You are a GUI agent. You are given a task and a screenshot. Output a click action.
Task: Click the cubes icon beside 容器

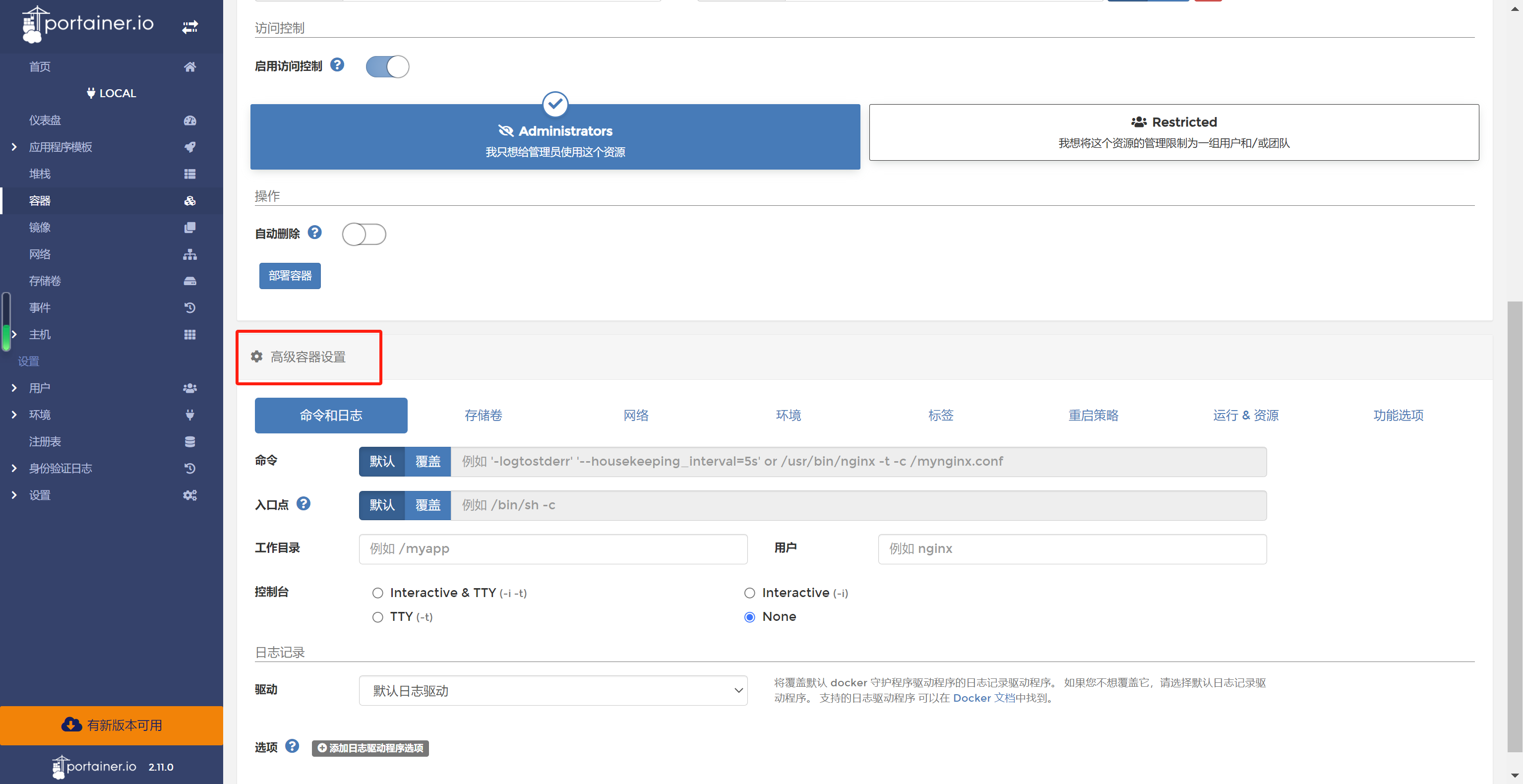190,201
